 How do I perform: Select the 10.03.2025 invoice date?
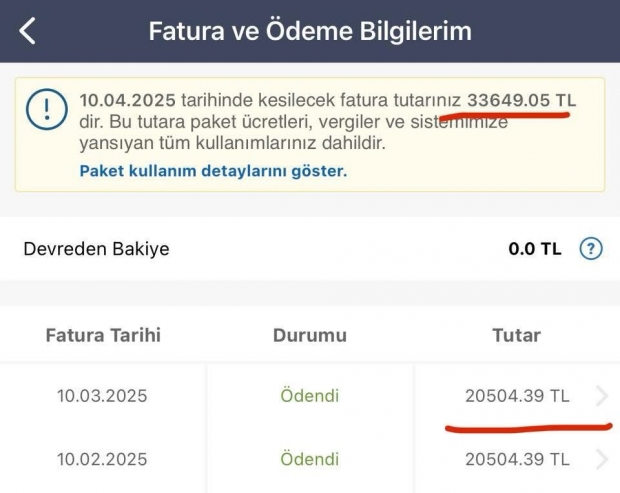point(102,396)
